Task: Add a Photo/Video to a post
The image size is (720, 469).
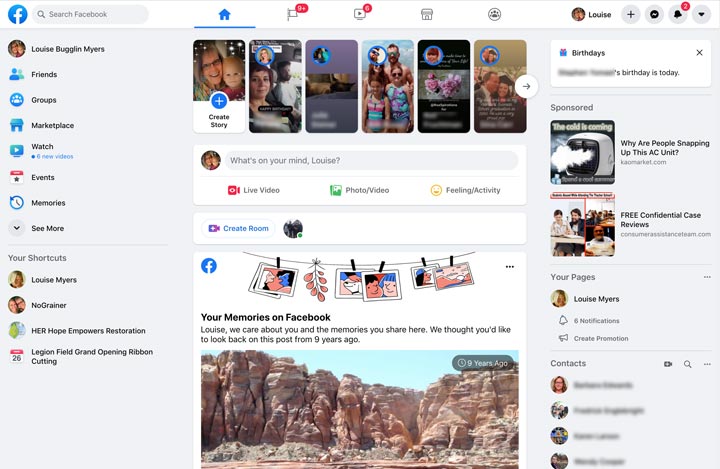Action: tap(360, 190)
